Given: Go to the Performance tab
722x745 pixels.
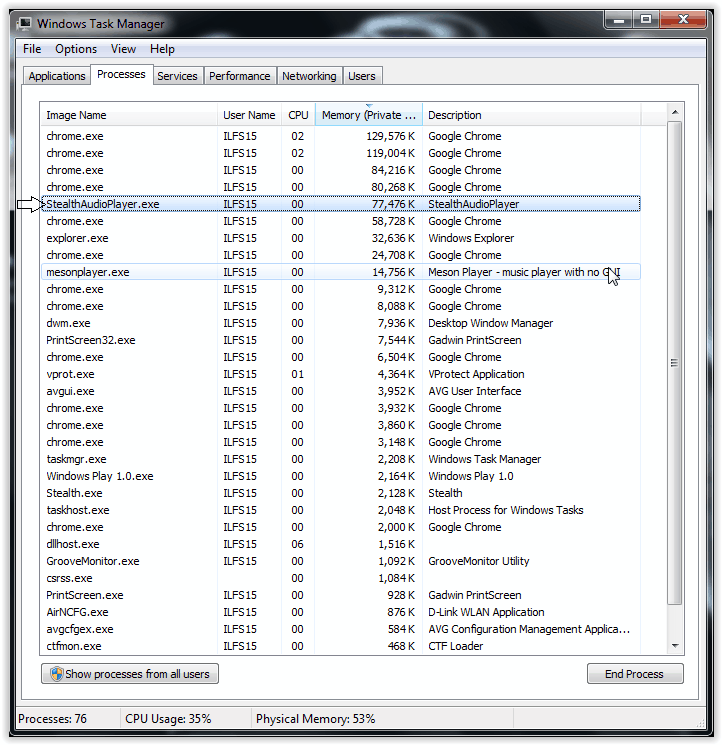Looking at the screenshot, I should (x=239, y=76).
